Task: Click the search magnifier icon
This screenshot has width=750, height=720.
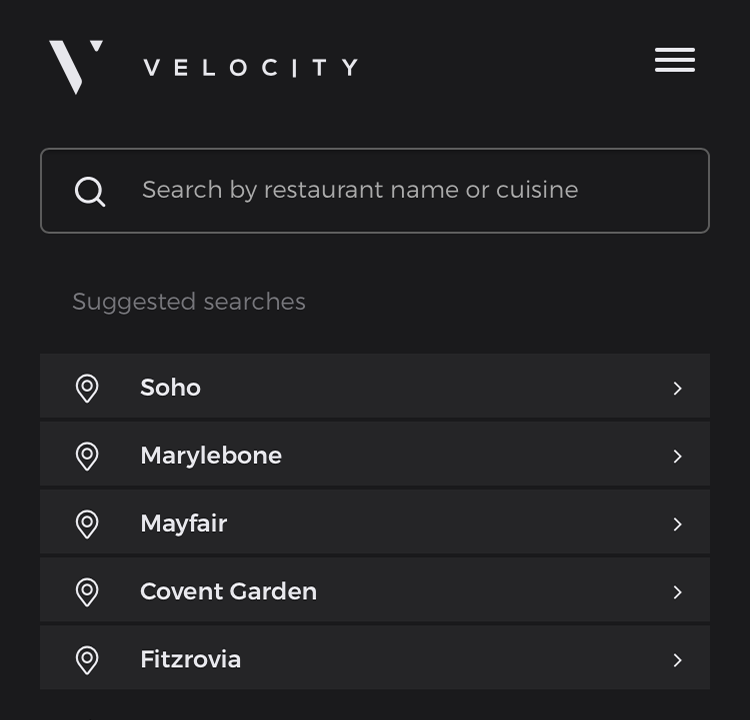Action: tap(90, 192)
